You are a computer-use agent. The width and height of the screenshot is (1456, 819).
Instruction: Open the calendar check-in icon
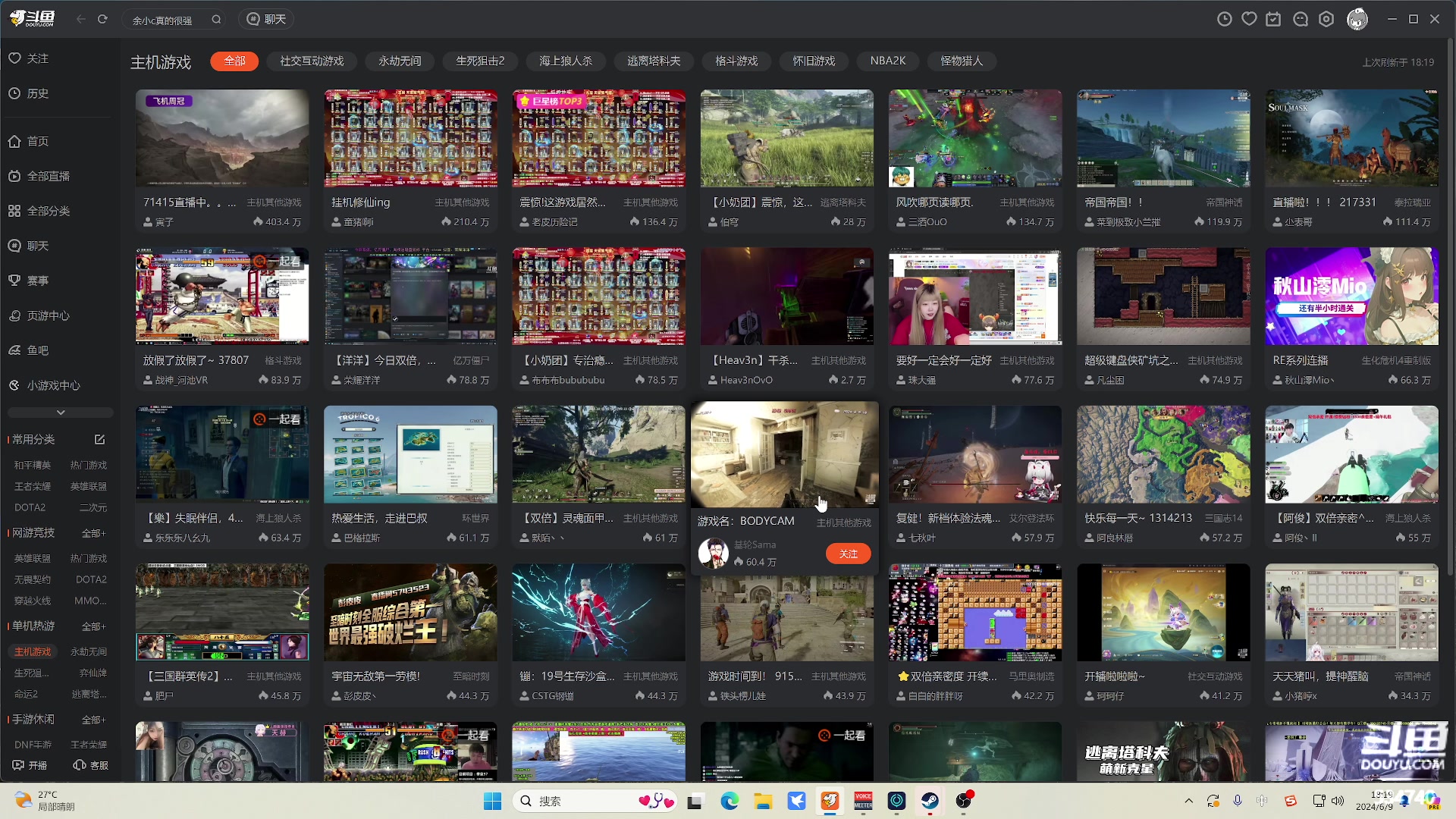pos(1273,19)
